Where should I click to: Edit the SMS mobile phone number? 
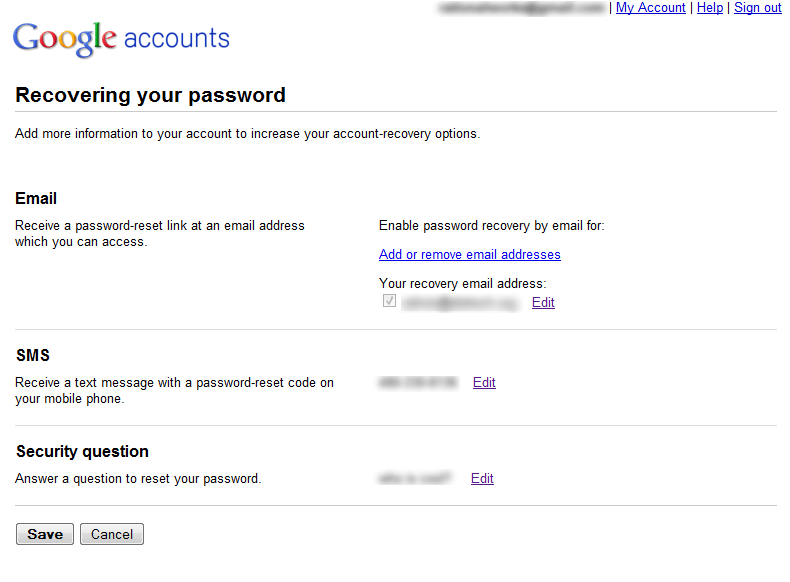[484, 382]
